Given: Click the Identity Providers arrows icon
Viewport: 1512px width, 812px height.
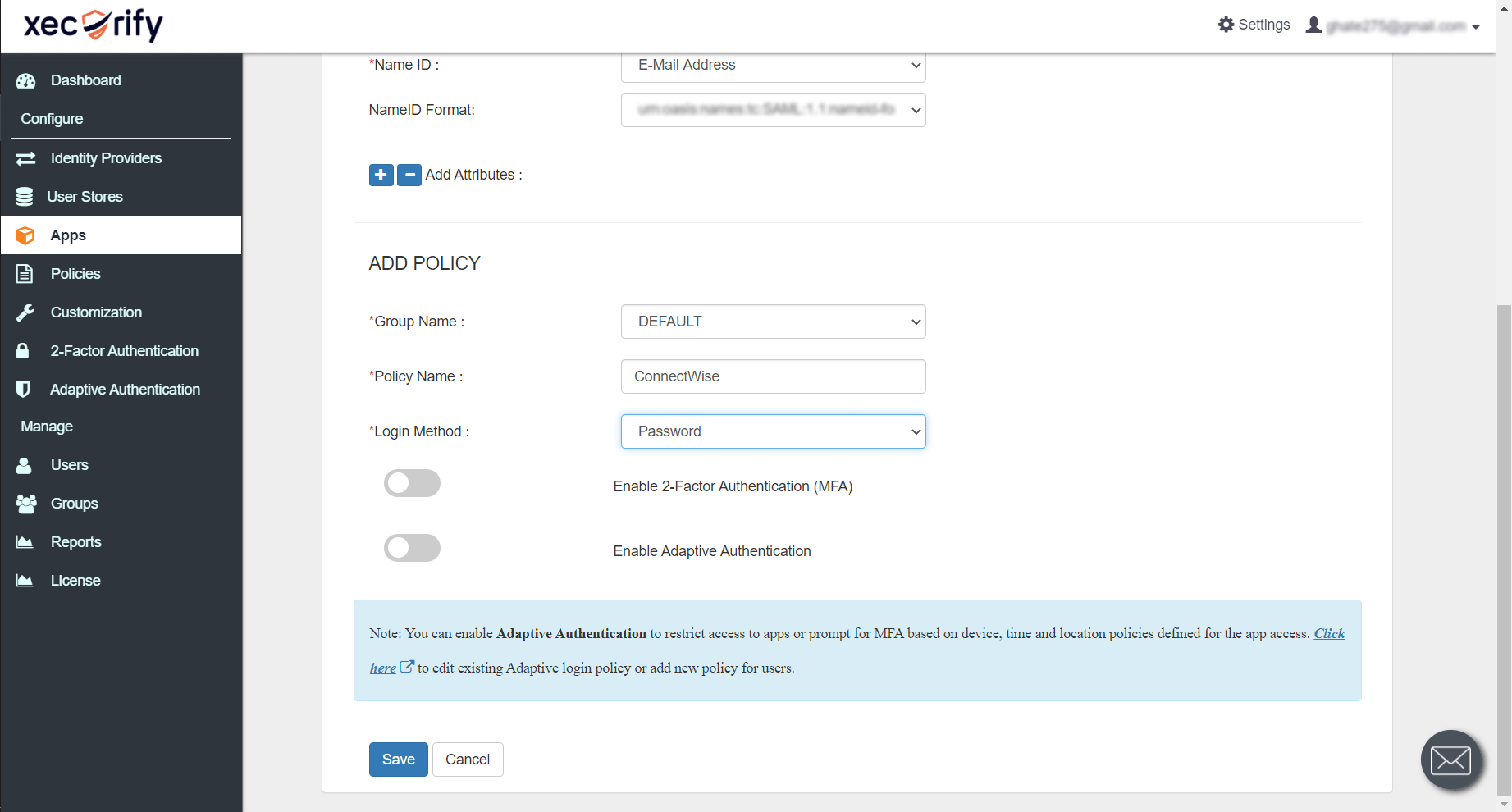Looking at the screenshot, I should click(25, 158).
